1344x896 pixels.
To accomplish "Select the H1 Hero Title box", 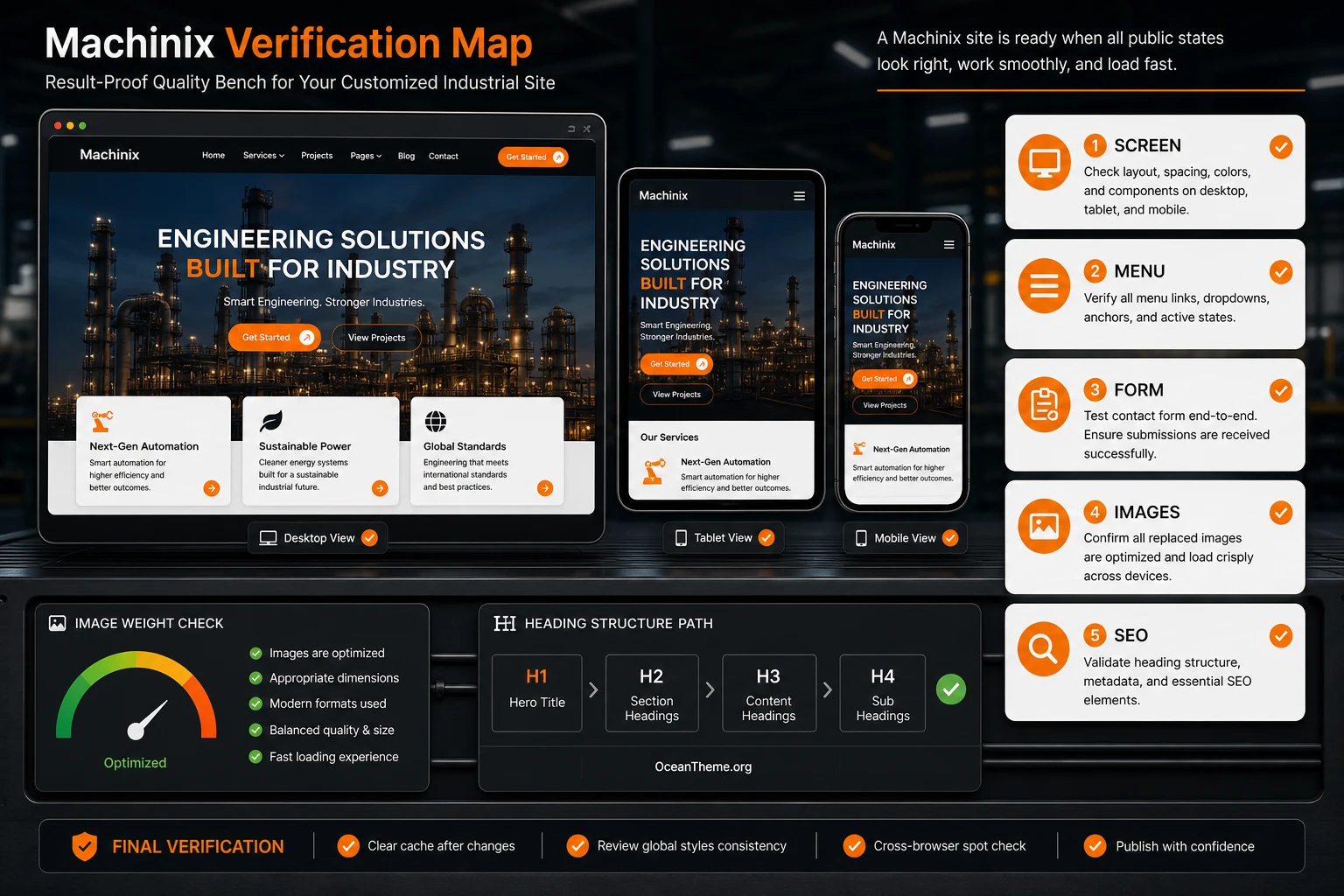I will pos(537,692).
